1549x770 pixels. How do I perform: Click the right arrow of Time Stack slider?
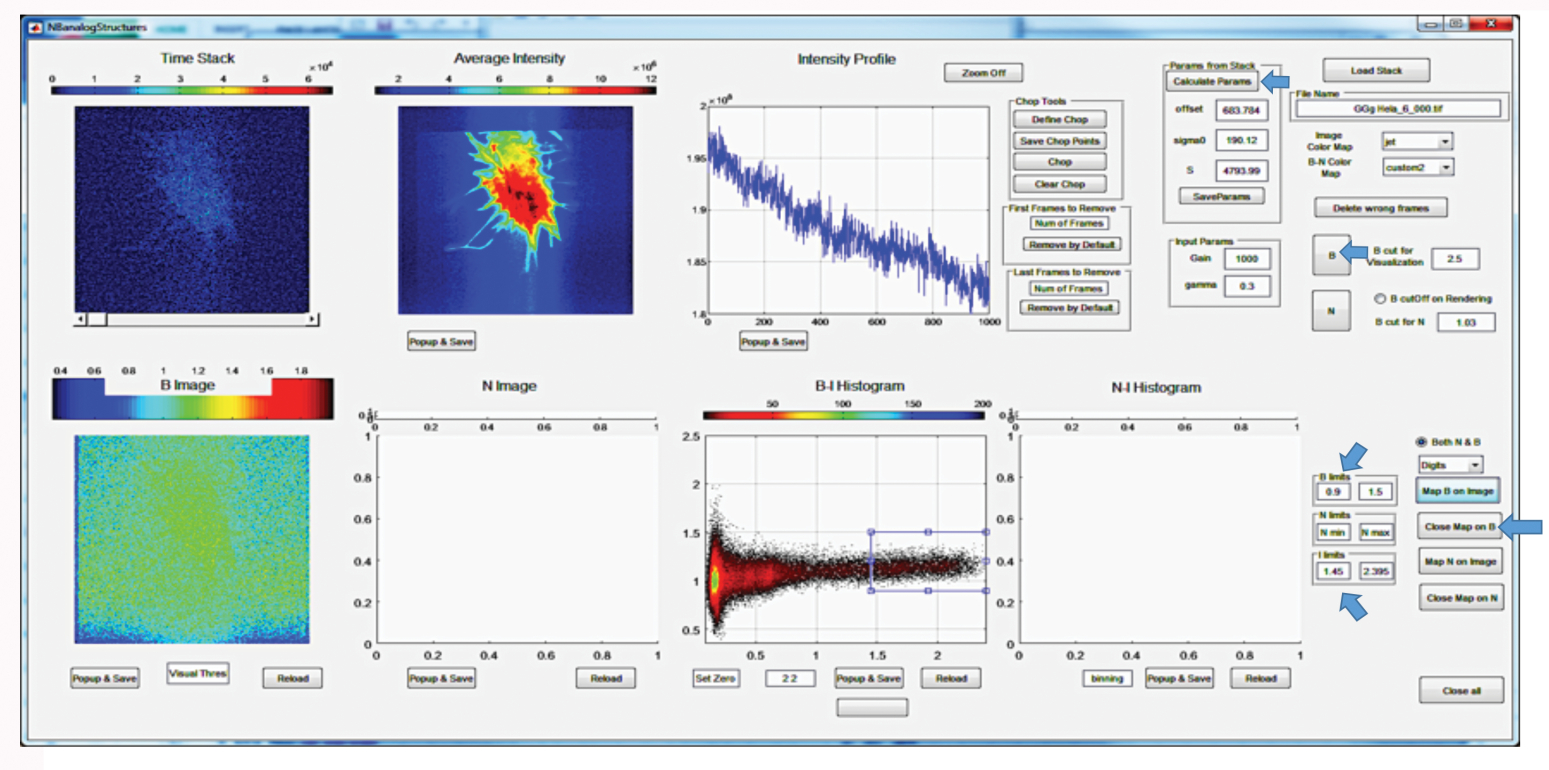314,319
